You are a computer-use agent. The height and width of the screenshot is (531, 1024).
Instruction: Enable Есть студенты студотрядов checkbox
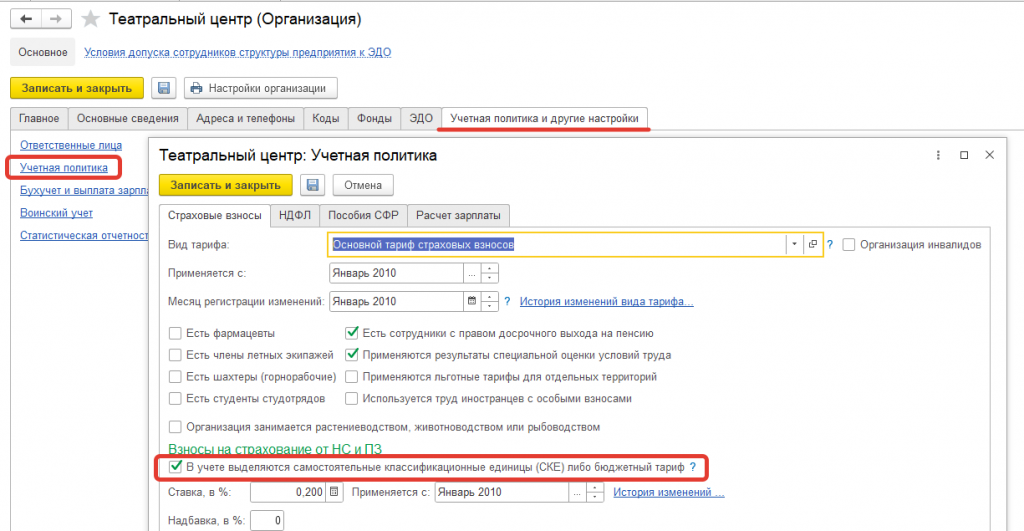click(x=175, y=398)
